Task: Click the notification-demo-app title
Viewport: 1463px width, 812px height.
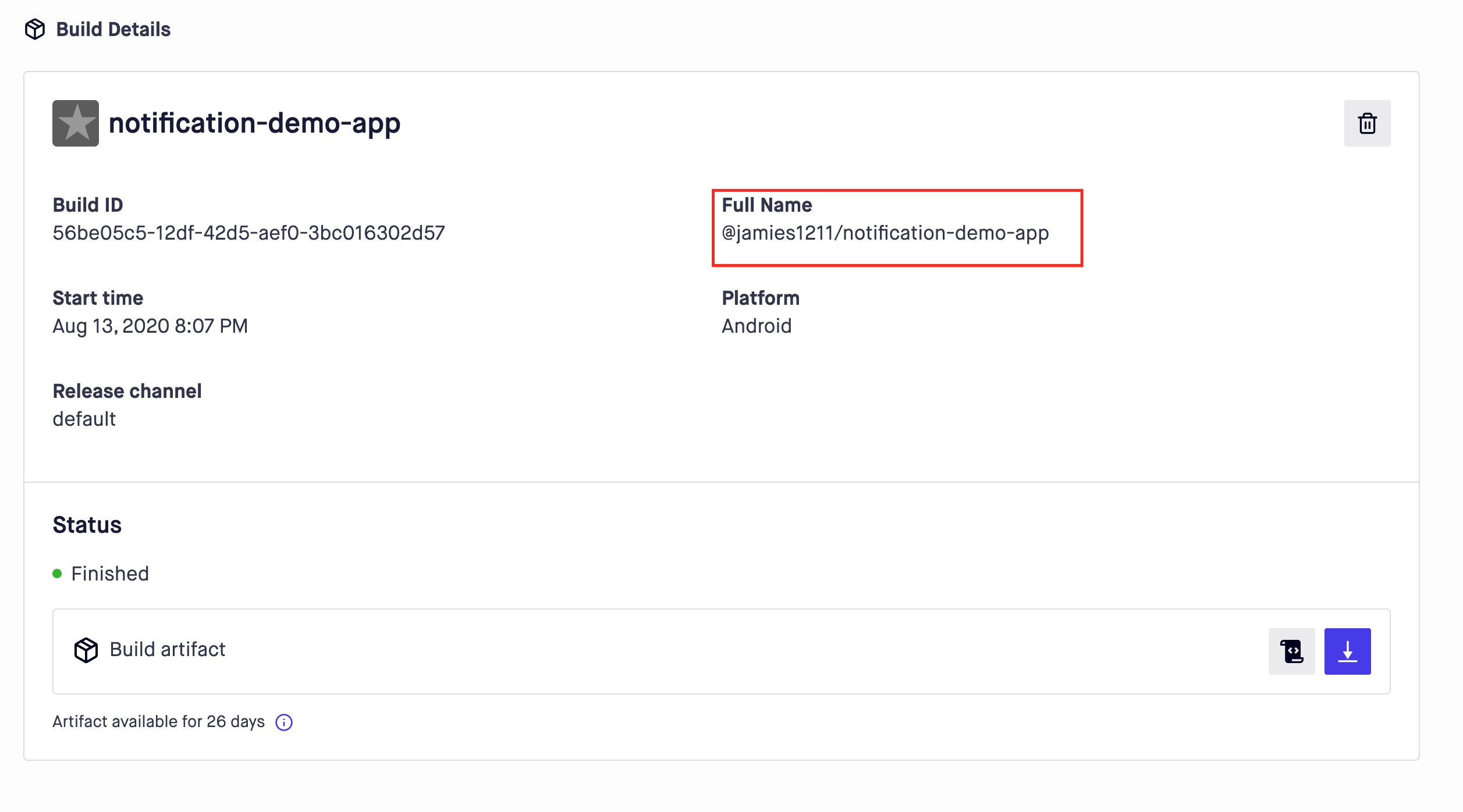Action: tap(254, 123)
